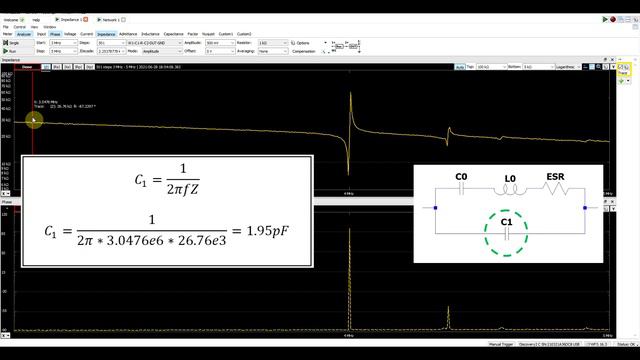Image resolution: width=640 pixels, height=360 pixels.
Task: Open the circuit configuration W1-C1-R-C2 dropdown
Action: click(154, 43)
